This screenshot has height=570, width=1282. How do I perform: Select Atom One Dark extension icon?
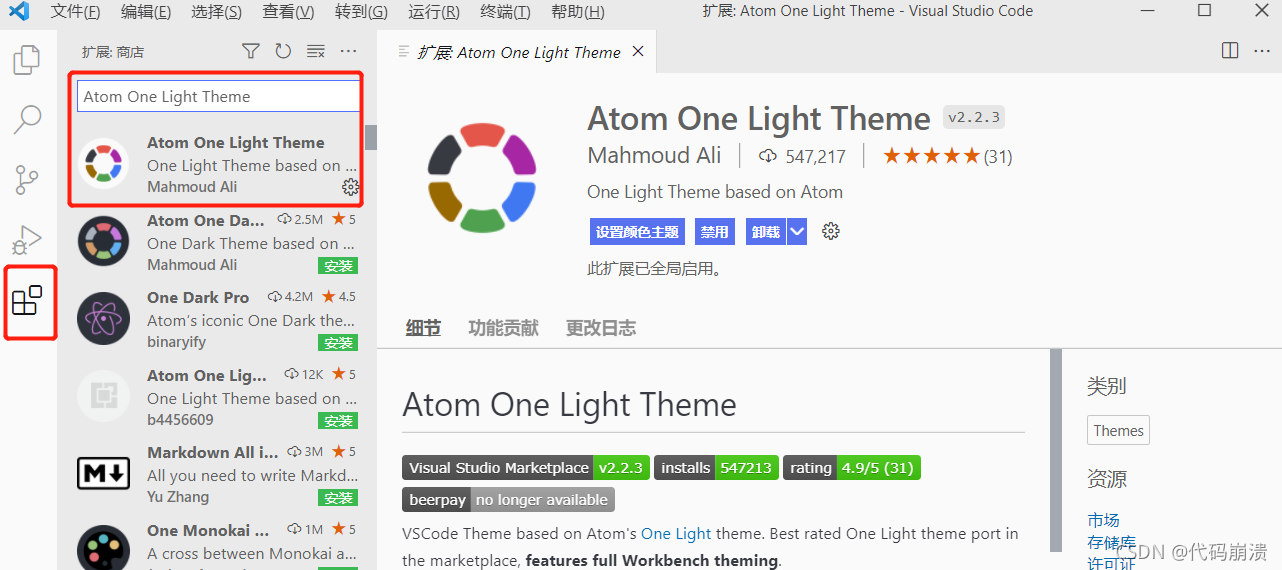point(103,242)
